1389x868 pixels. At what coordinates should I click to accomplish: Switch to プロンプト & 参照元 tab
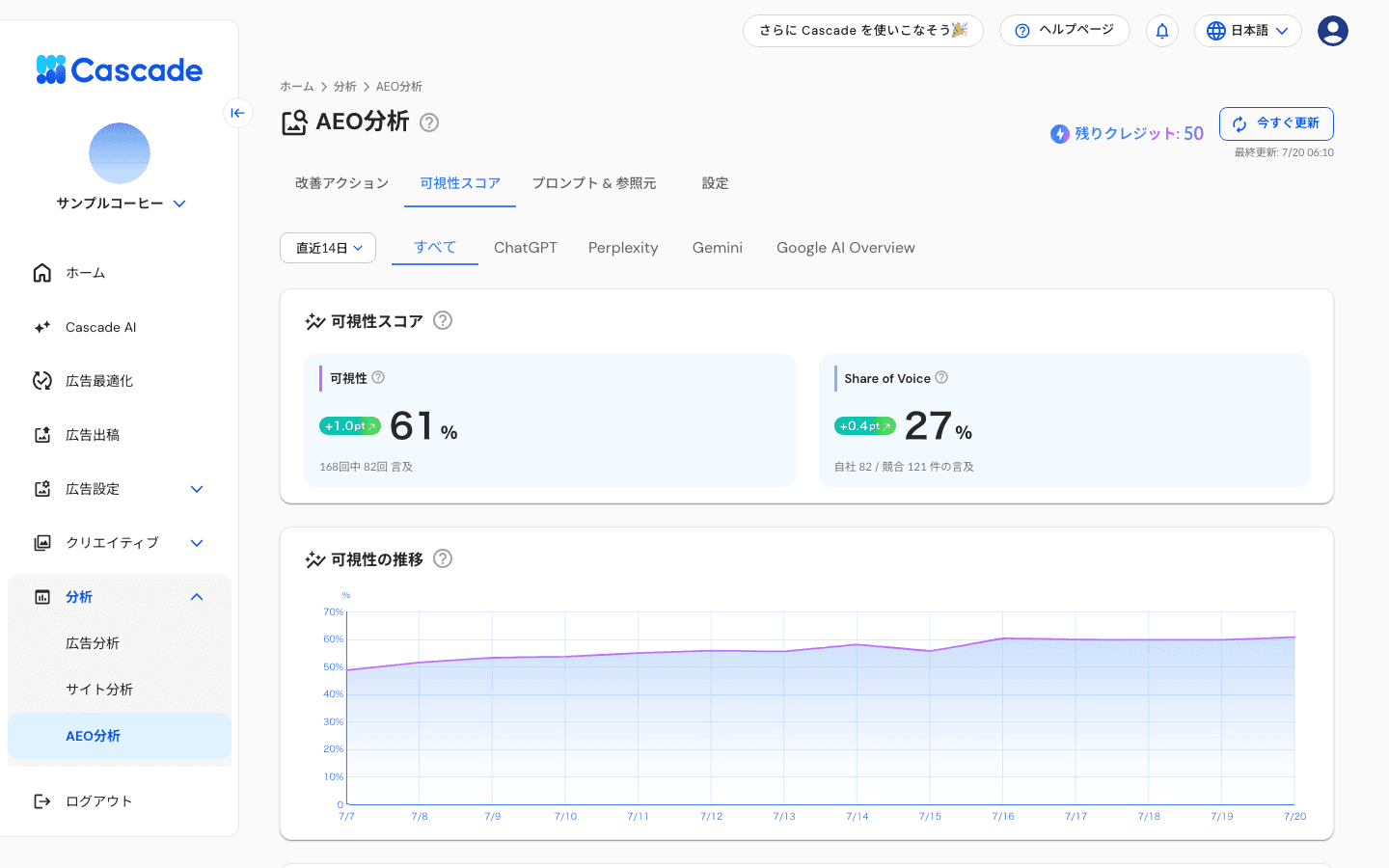click(x=594, y=183)
